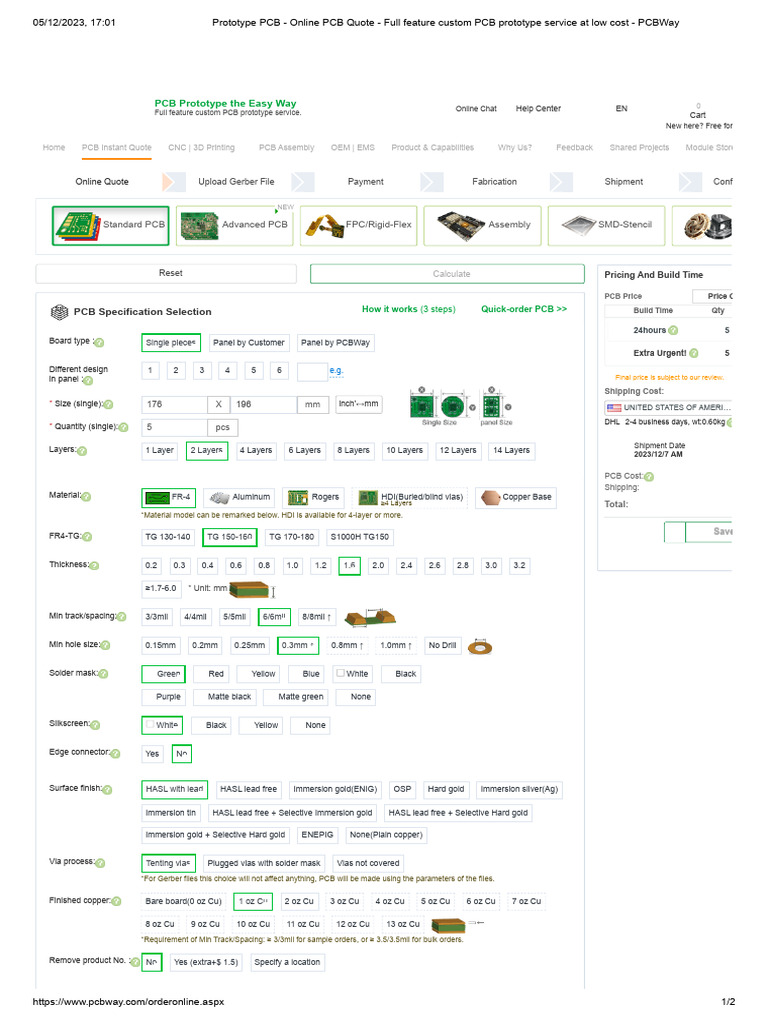Open the FPC/Rigid-Flex tab

(359, 225)
